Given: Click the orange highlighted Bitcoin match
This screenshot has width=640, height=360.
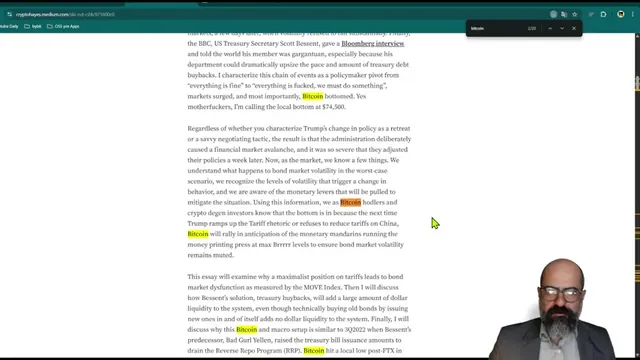Looking at the screenshot, I should point(351,202).
